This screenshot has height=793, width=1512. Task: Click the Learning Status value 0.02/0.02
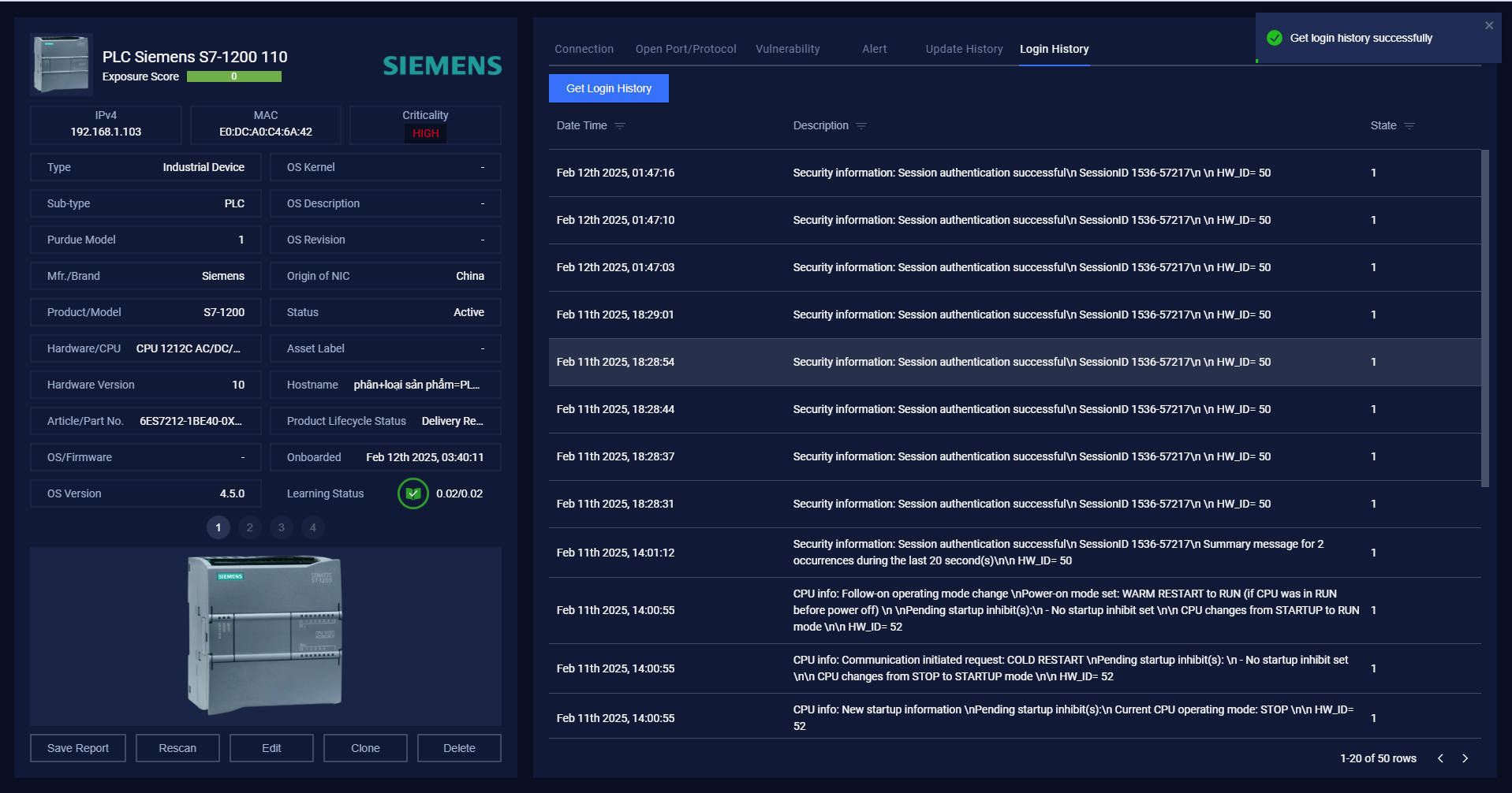pyautogui.click(x=460, y=493)
